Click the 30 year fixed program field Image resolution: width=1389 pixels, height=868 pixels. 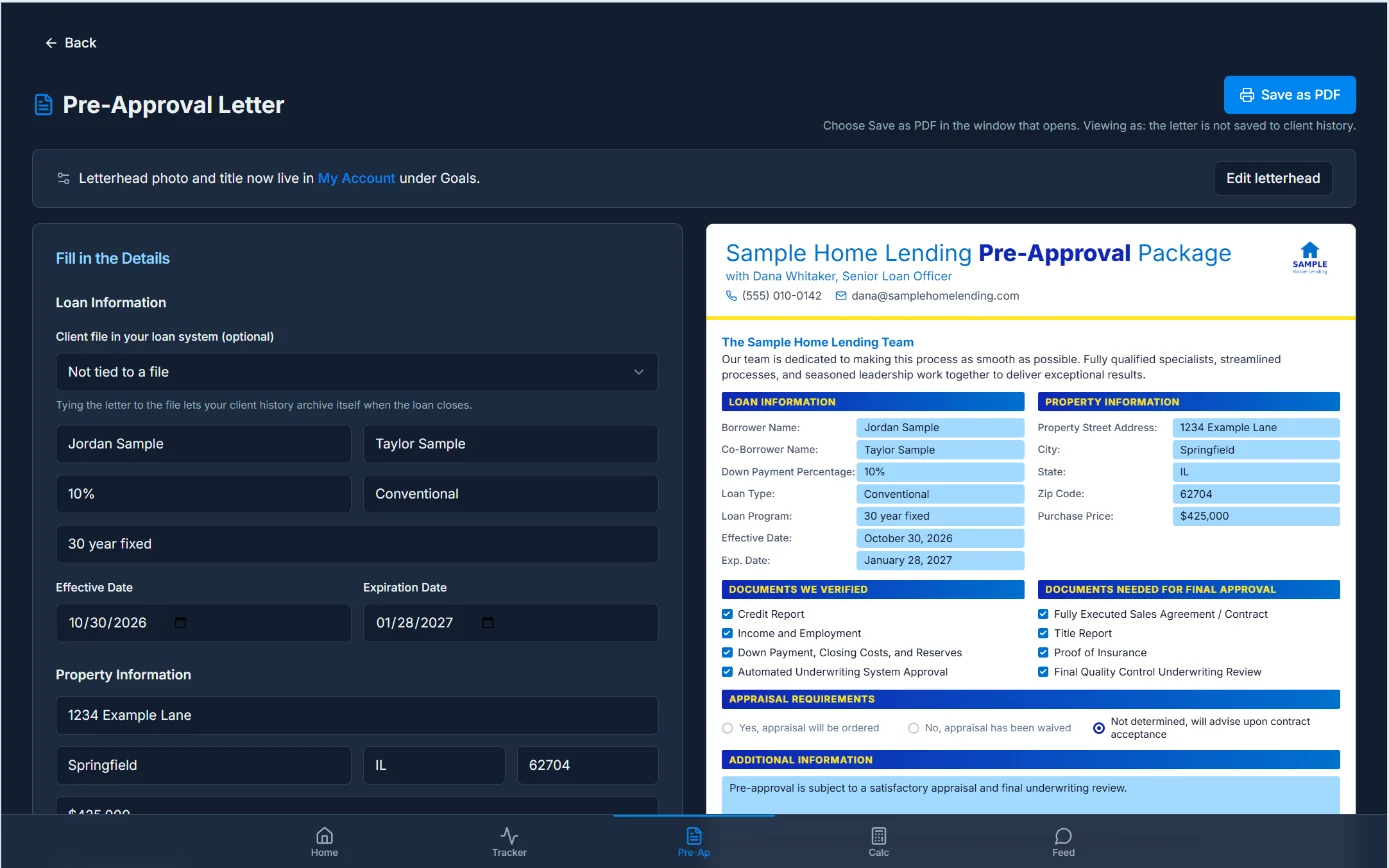[x=357, y=544]
